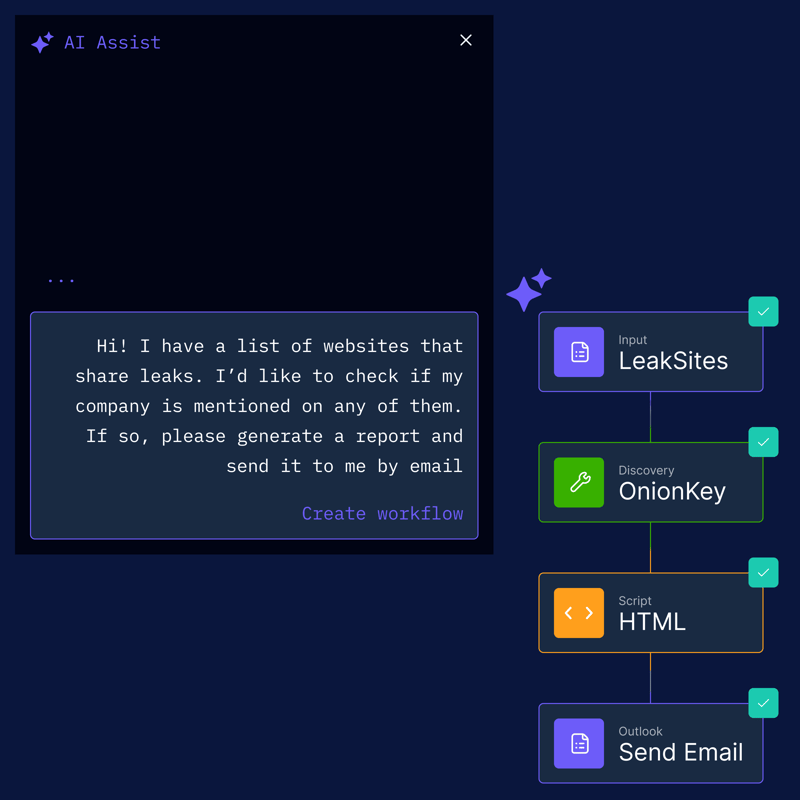Select the Outlook Send Email node
The height and width of the screenshot is (800, 800).
(x=651, y=743)
